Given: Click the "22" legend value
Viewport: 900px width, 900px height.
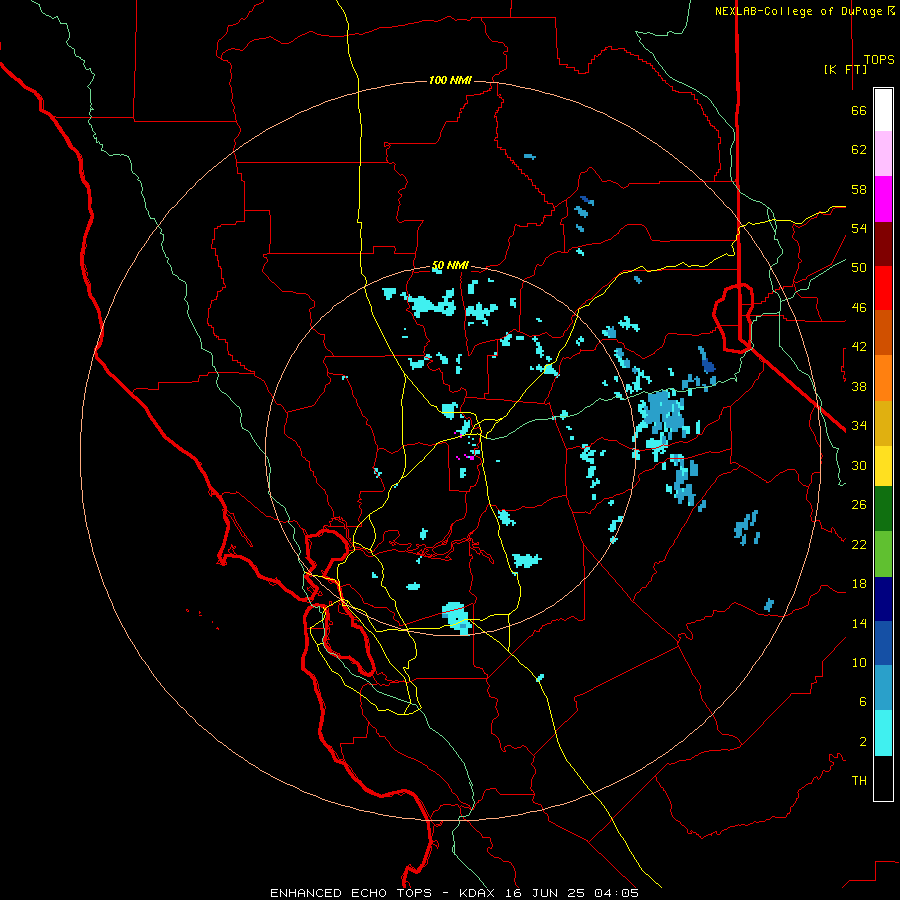Looking at the screenshot, I should tap(859, 544).
